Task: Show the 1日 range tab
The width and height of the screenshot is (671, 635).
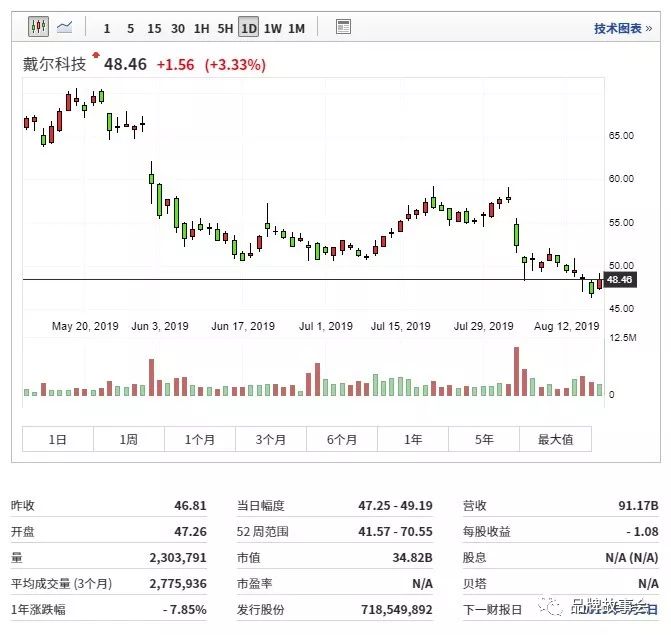Action: point(57,439)
